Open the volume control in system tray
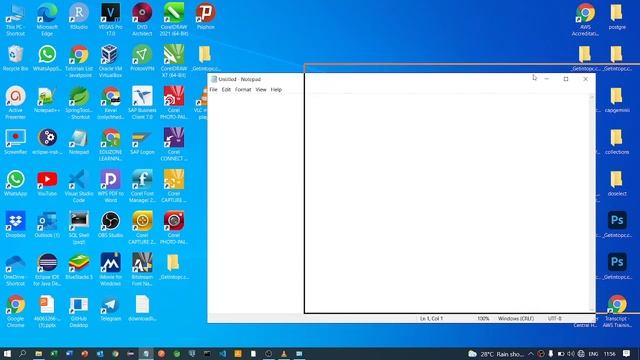 [571, 354]
